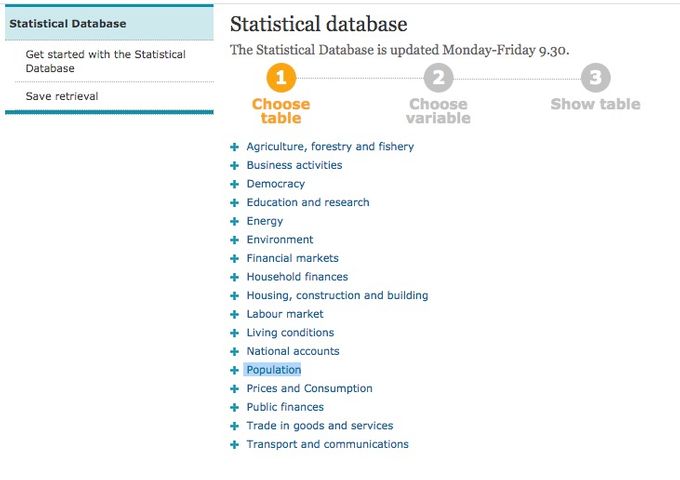Click the plus icon next to Labour market
The image size is (680, 480).
click(234, 314)
